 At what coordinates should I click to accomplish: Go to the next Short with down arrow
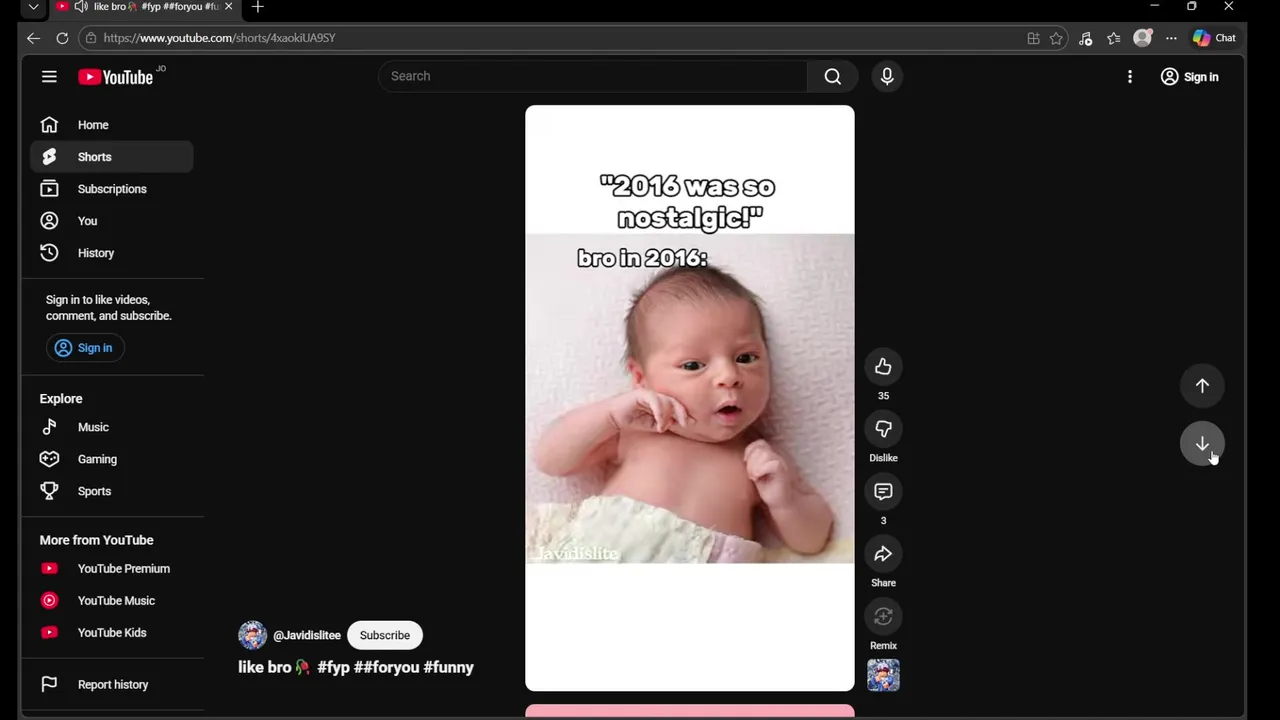click(1202, 444)
